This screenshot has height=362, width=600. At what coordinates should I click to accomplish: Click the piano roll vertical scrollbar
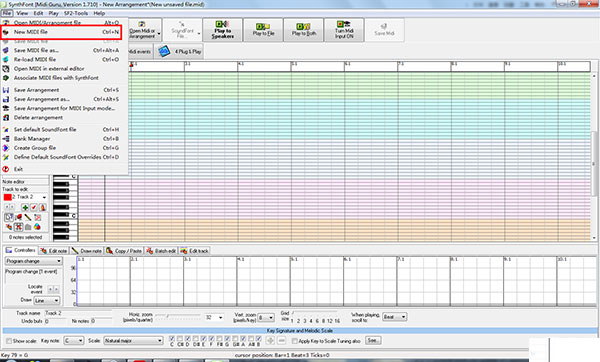point(594,157)
